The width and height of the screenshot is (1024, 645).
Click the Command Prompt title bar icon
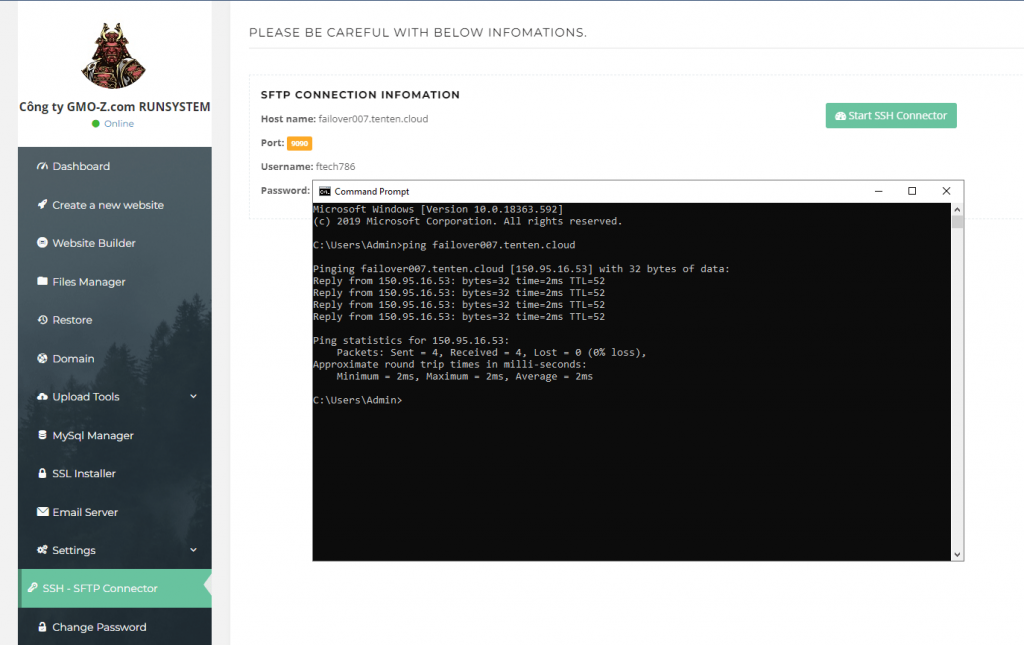[324, 191]
